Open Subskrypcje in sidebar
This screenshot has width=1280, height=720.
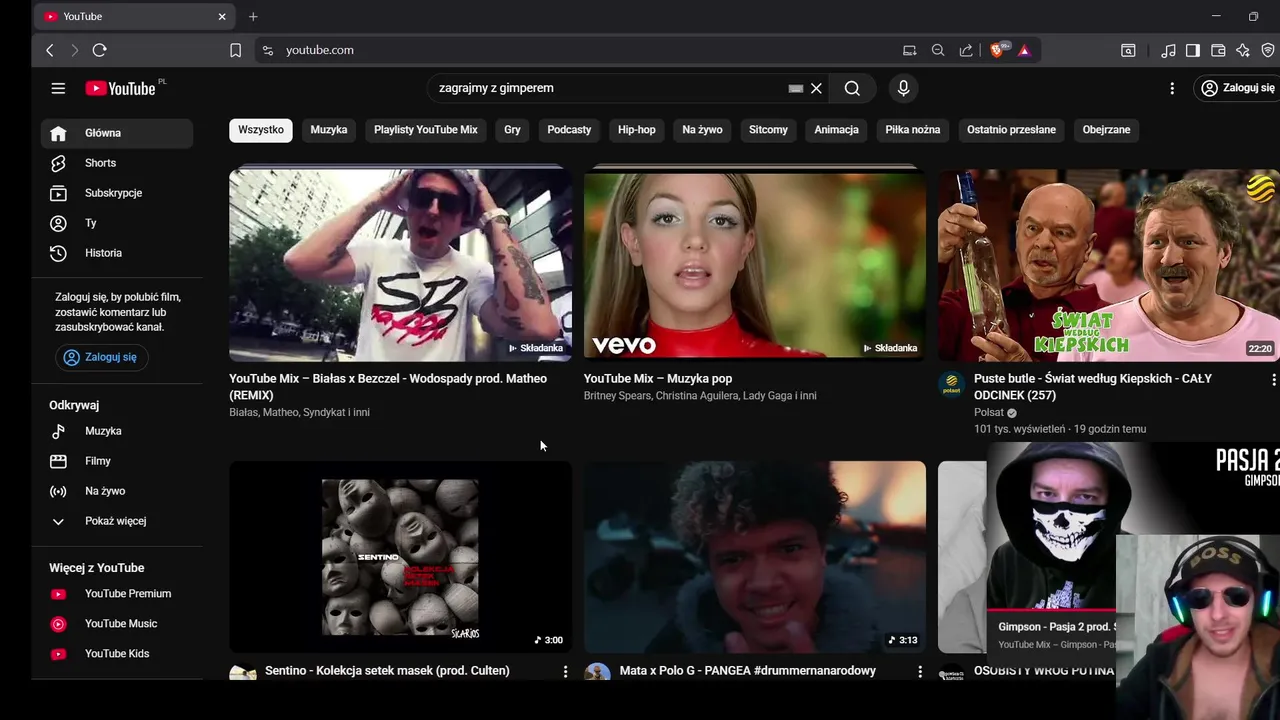pyautogui.click(x=117, y=193)
